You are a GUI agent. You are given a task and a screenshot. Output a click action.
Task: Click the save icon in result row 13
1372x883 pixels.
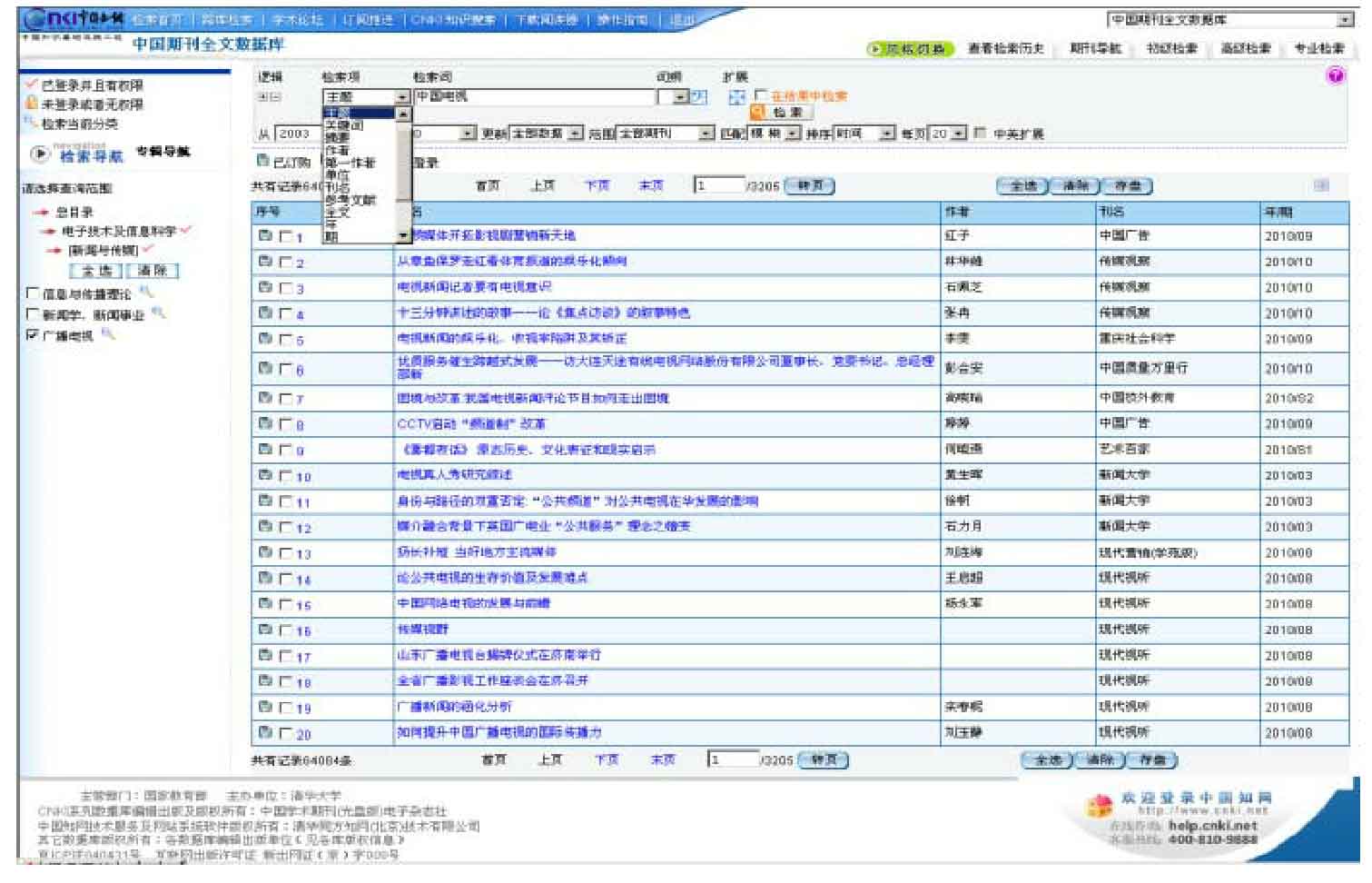coord(265,552)
